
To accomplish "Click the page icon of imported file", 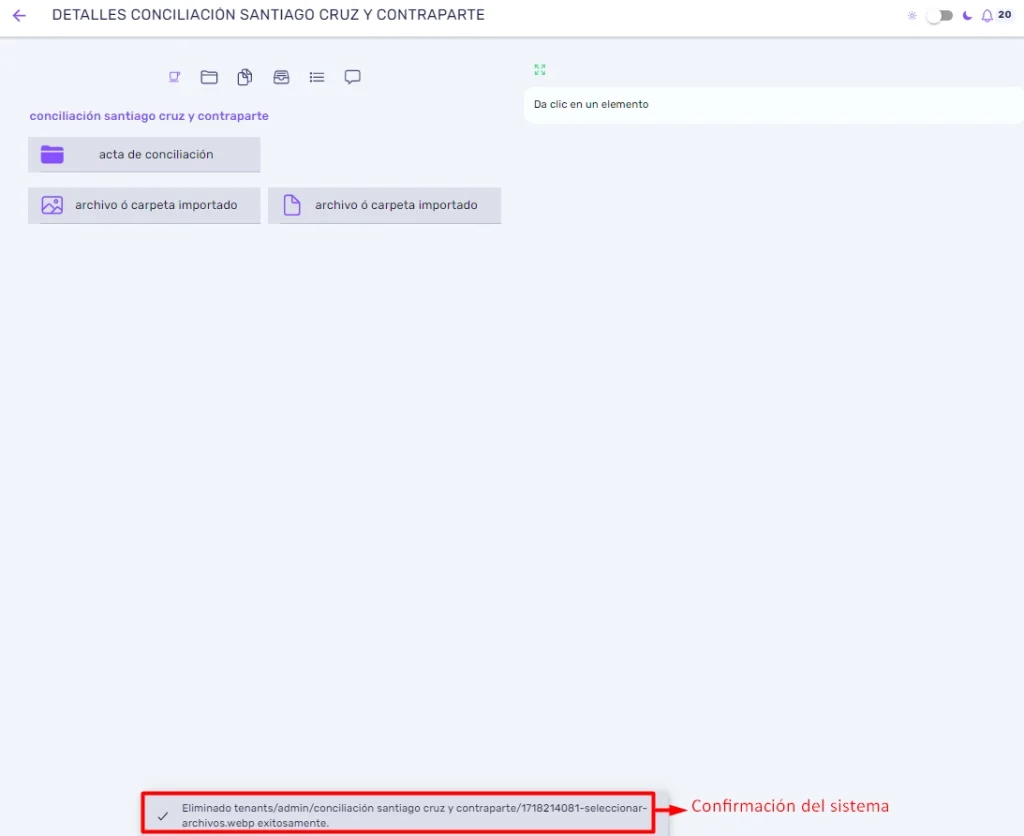I will [292, 205].
